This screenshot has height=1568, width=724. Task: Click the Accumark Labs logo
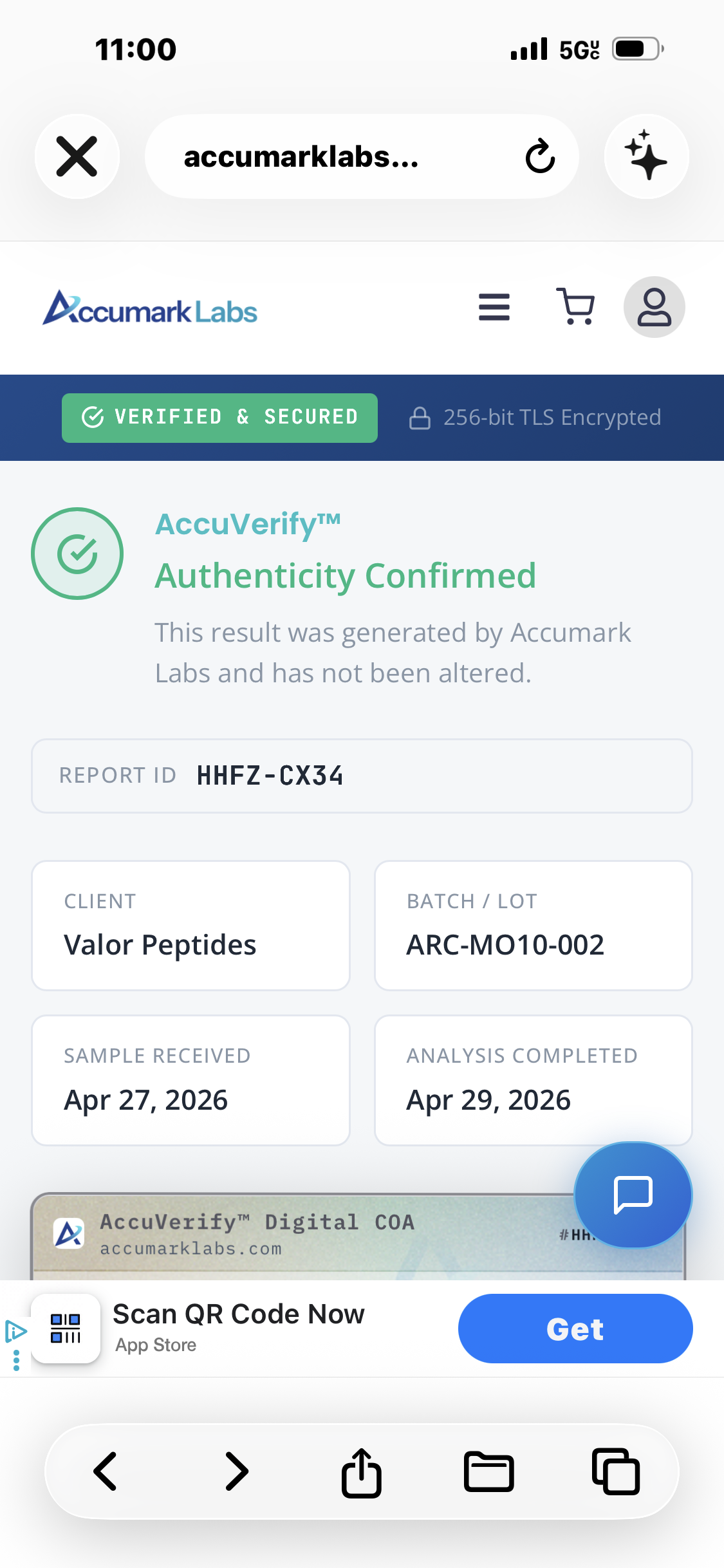150,308
